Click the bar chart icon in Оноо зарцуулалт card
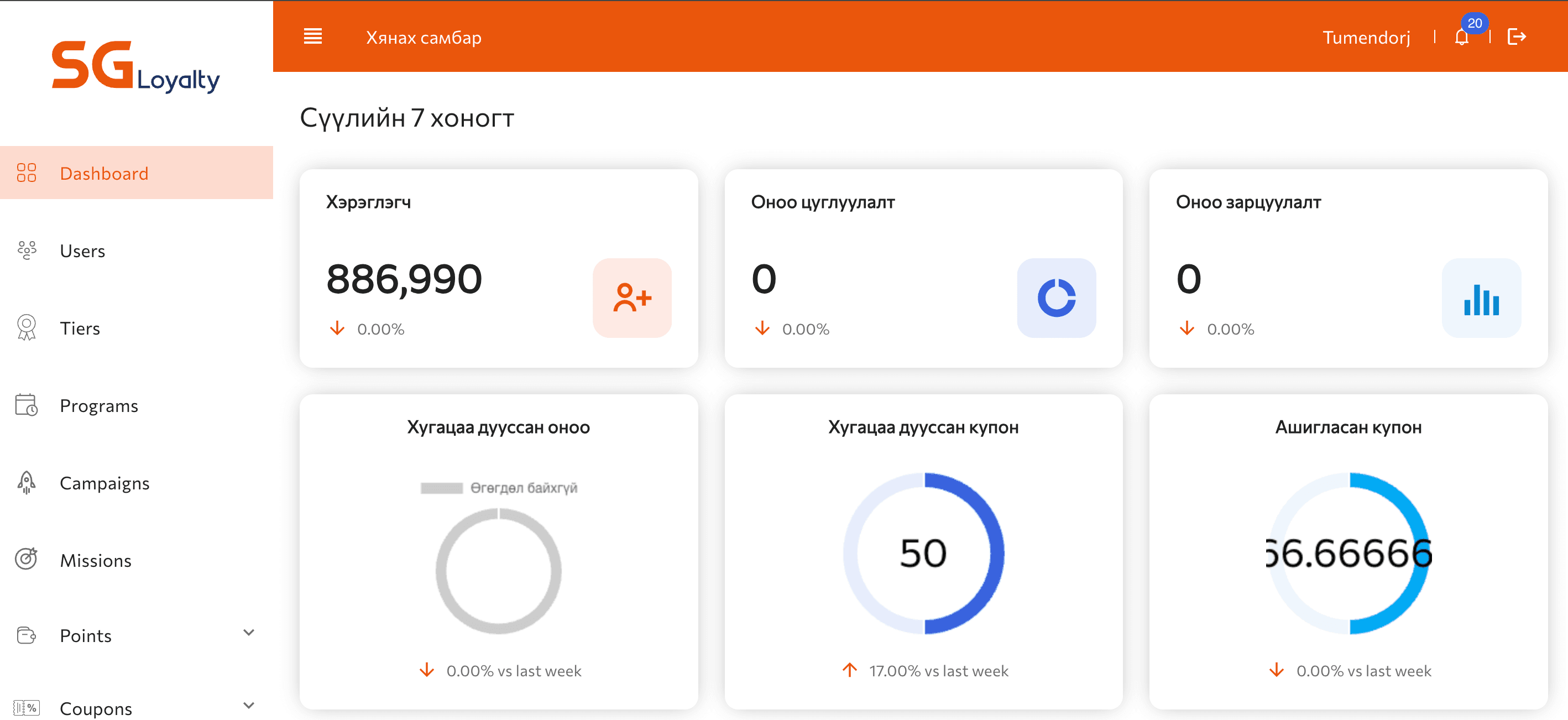This screenshot has width=1568, height=720. tap(1481, 298)
